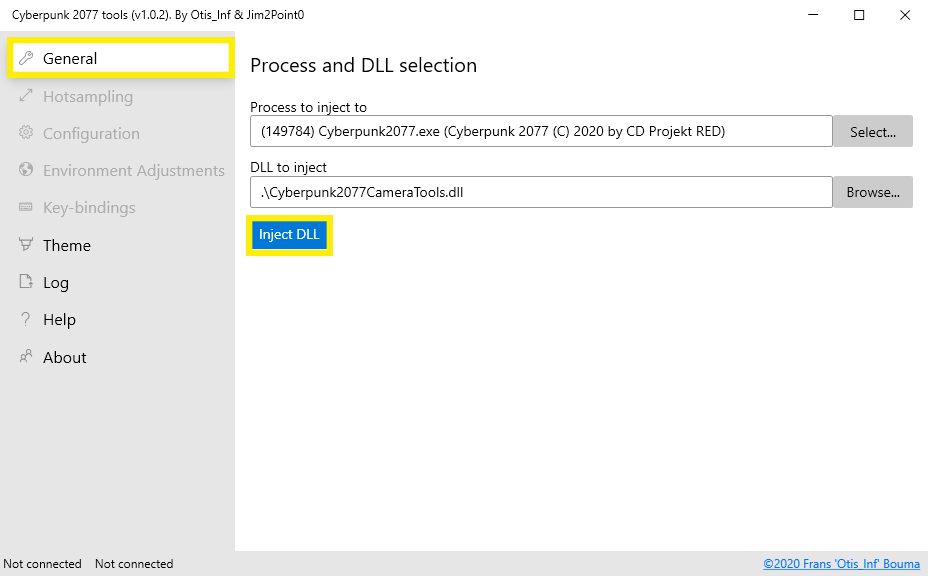Click the Key-bindings keyboard icon
928x576 pixels.
point(26,208)
